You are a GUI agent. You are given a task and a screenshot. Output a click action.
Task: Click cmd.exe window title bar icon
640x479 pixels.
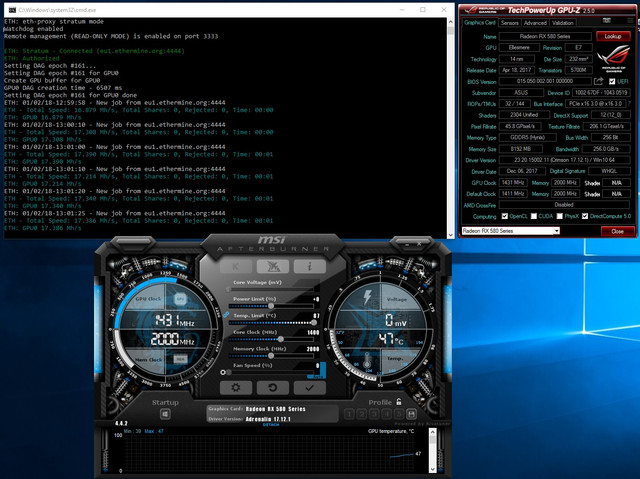tap(12, 10)
